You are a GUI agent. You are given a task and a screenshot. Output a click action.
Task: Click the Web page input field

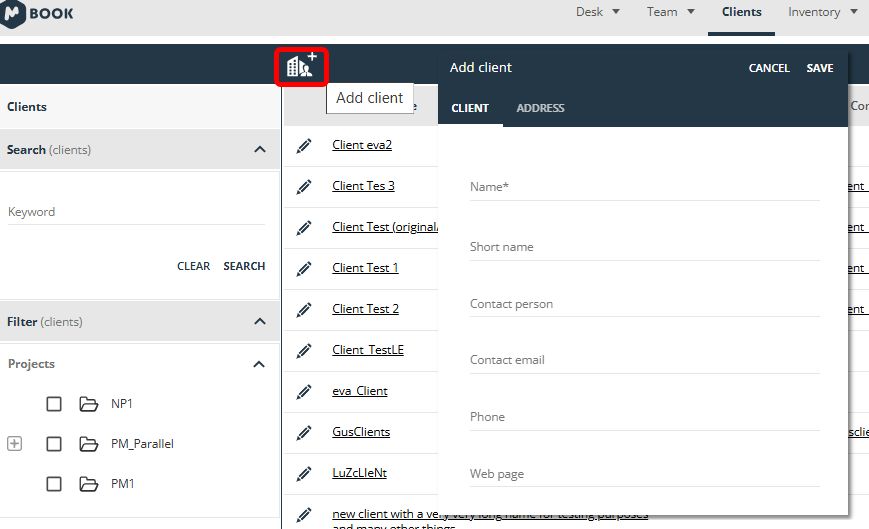645,474
